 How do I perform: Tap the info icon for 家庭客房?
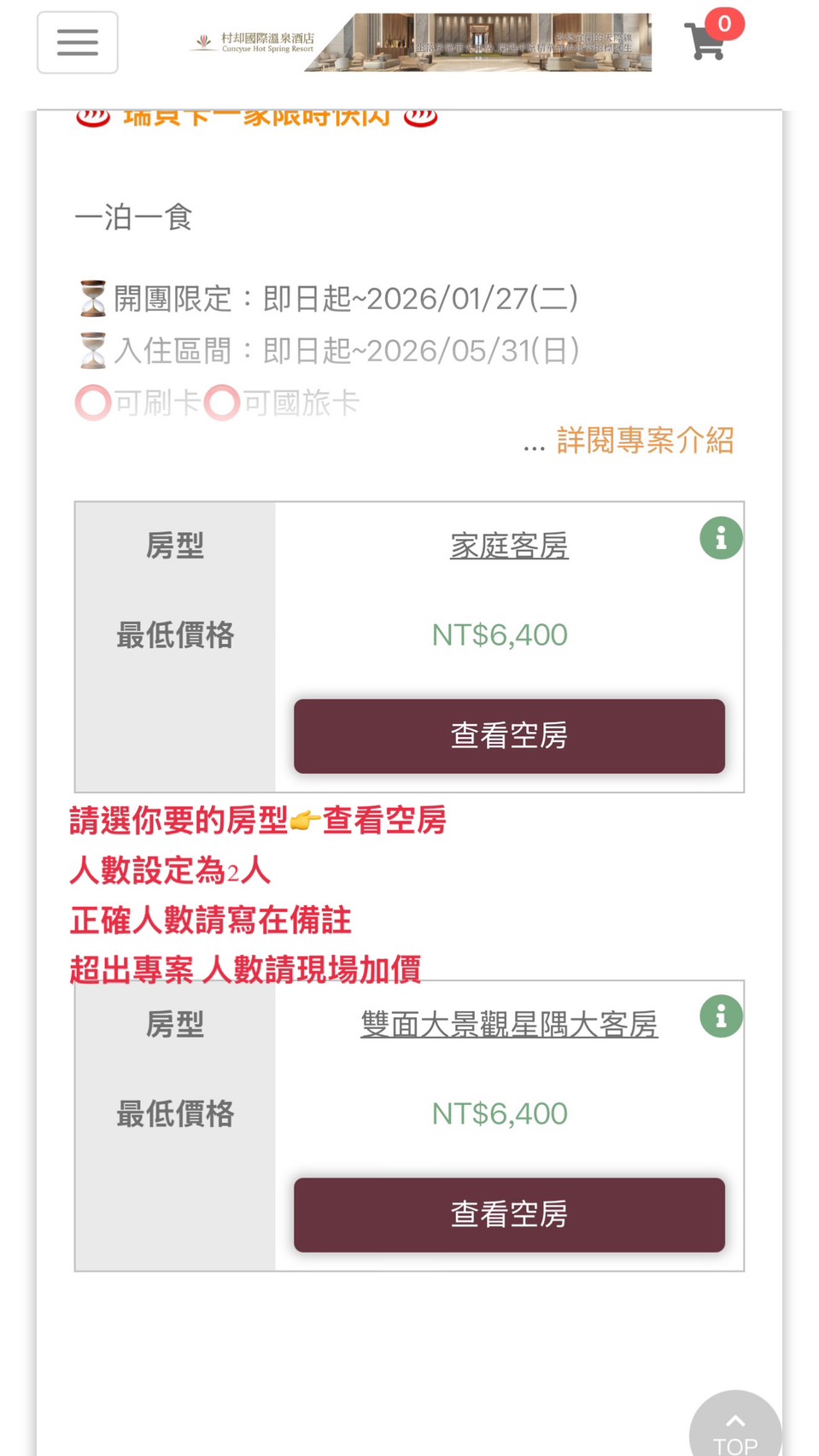pyautogui.click(x=721, y=538)
